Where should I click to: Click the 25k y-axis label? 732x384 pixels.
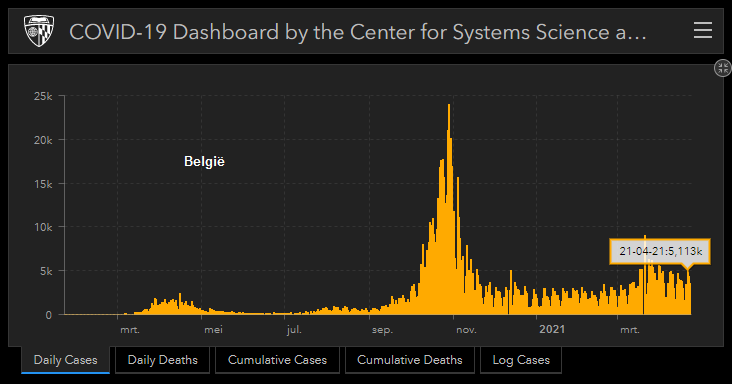click(43, 96)
